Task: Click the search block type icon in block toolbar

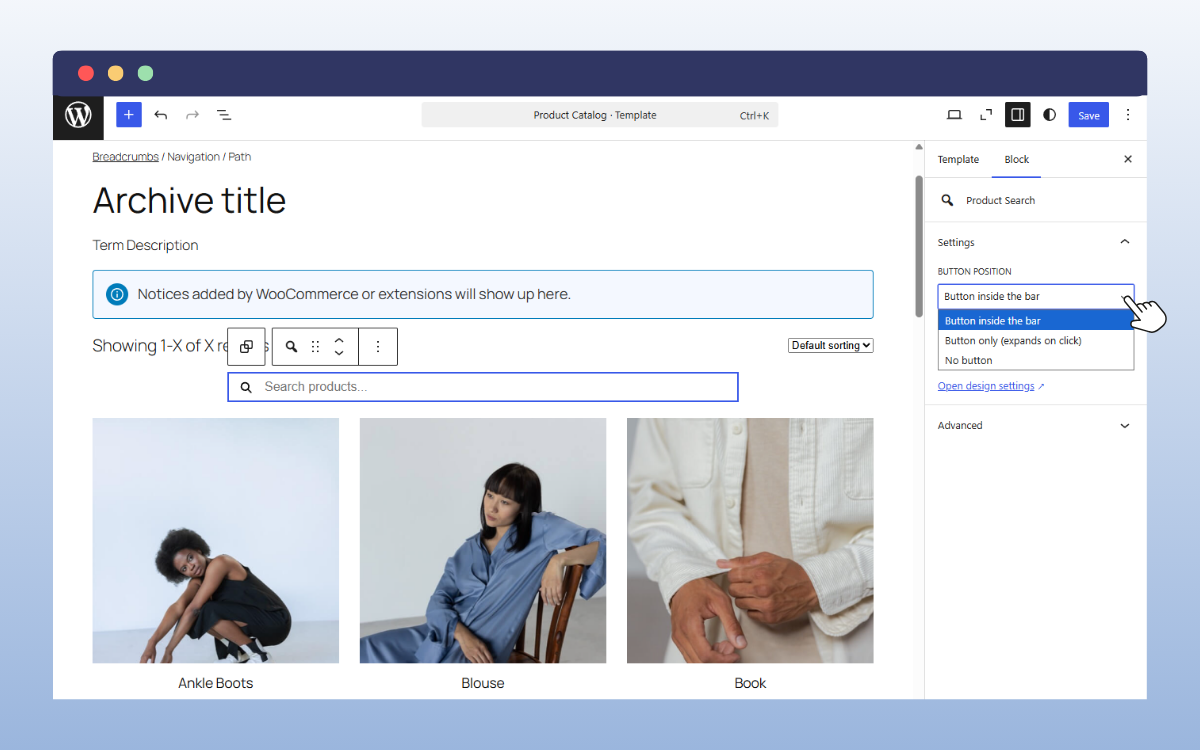Action: point(291,346)
